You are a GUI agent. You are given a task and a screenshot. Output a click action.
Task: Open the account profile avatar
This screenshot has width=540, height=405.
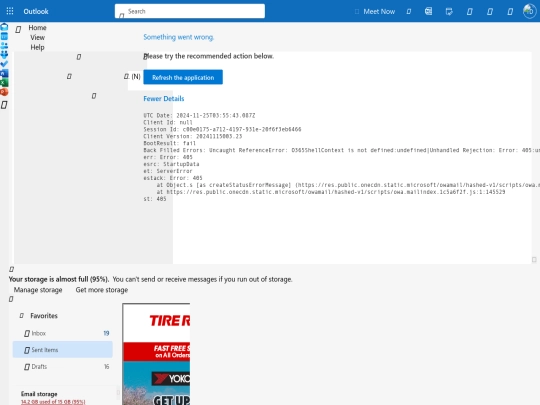pos(529,11)
